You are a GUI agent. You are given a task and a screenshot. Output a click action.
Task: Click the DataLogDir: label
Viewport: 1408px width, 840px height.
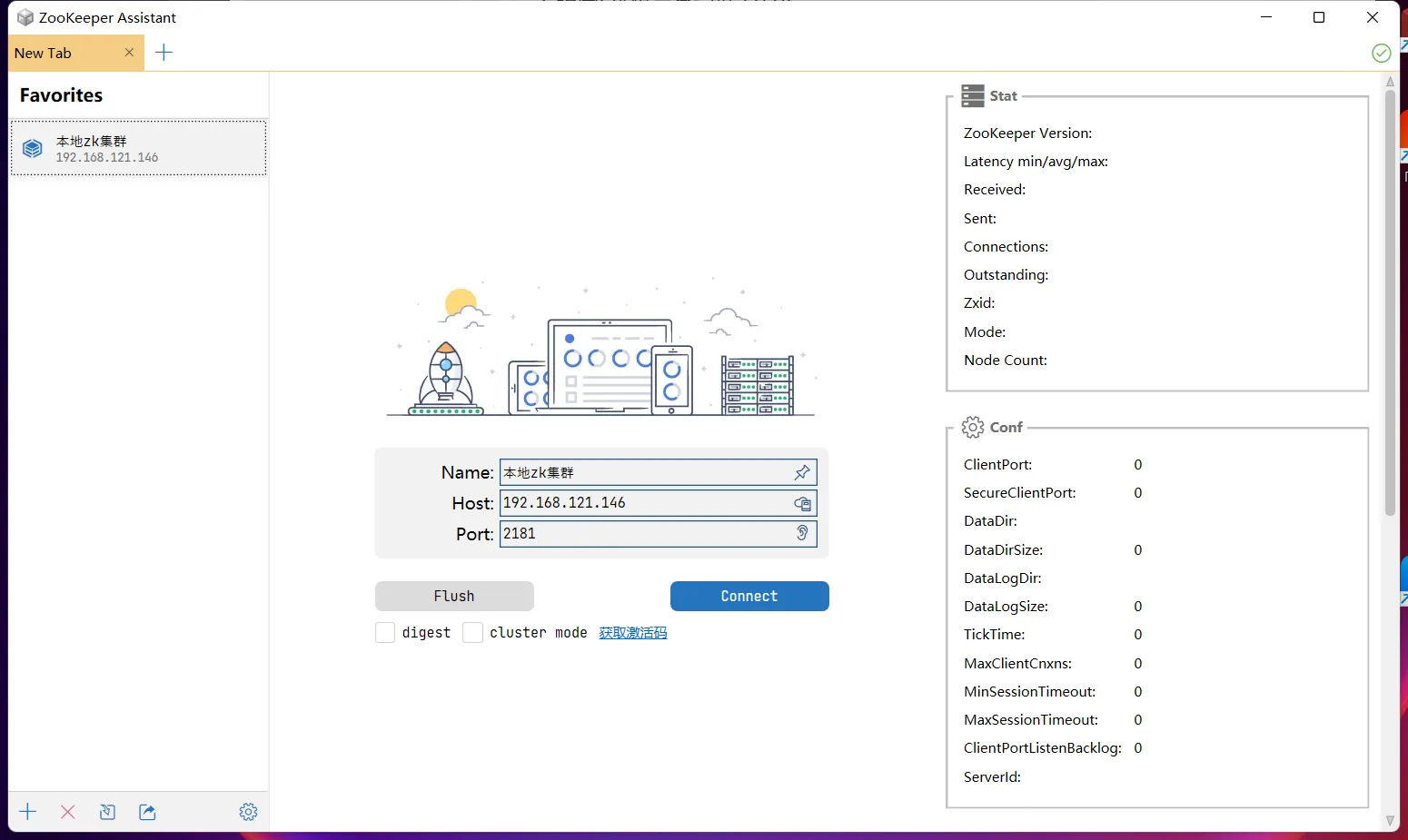(x=1002, y=578)
